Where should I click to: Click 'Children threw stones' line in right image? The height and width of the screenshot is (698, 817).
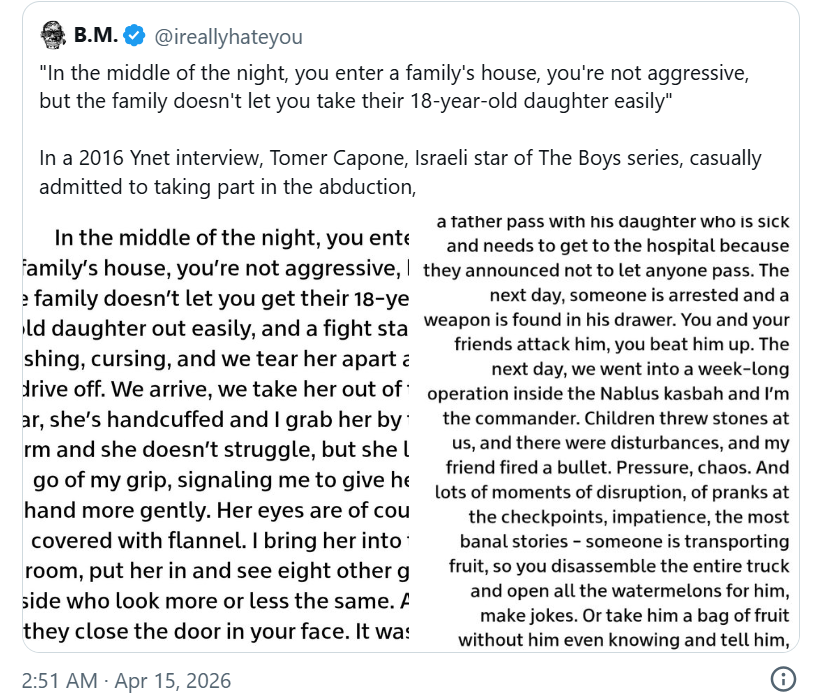616,418
